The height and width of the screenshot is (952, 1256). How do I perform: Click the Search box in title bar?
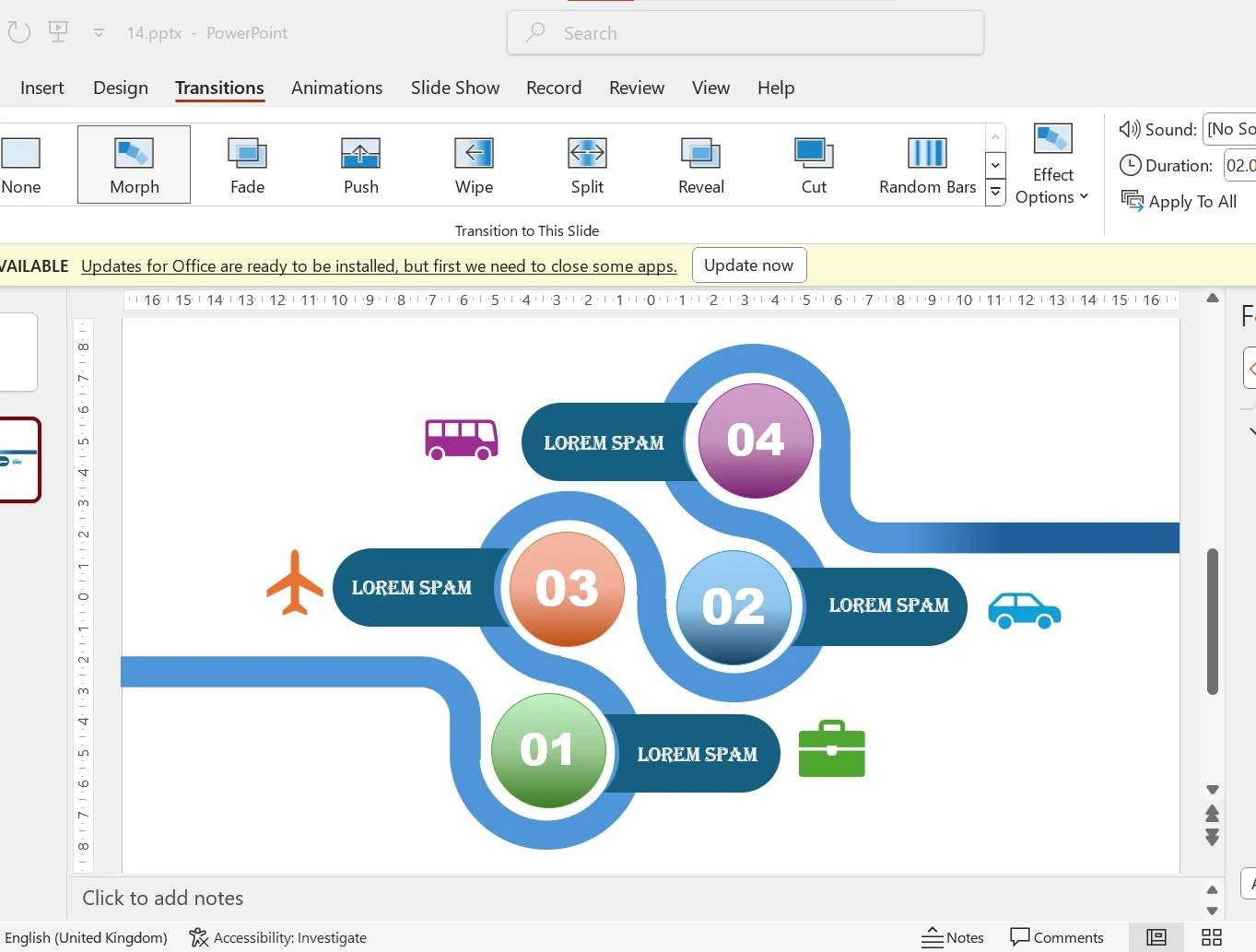[x=745, y=33]
